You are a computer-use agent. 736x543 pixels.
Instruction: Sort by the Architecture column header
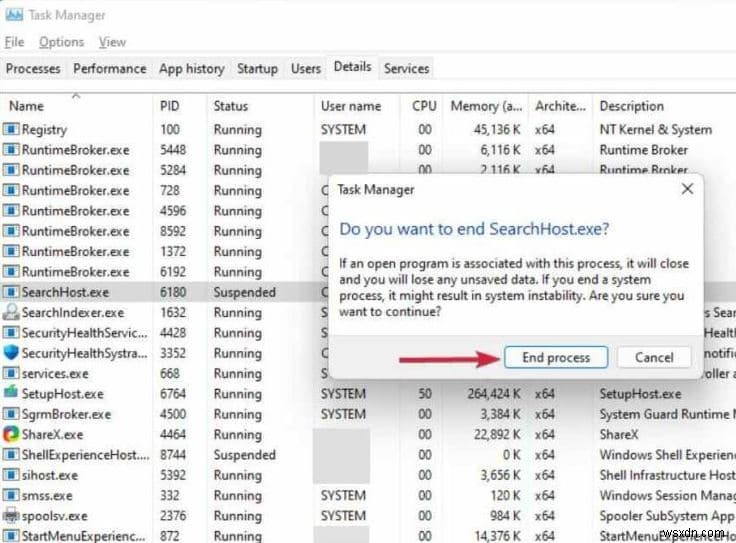[560, 106]
